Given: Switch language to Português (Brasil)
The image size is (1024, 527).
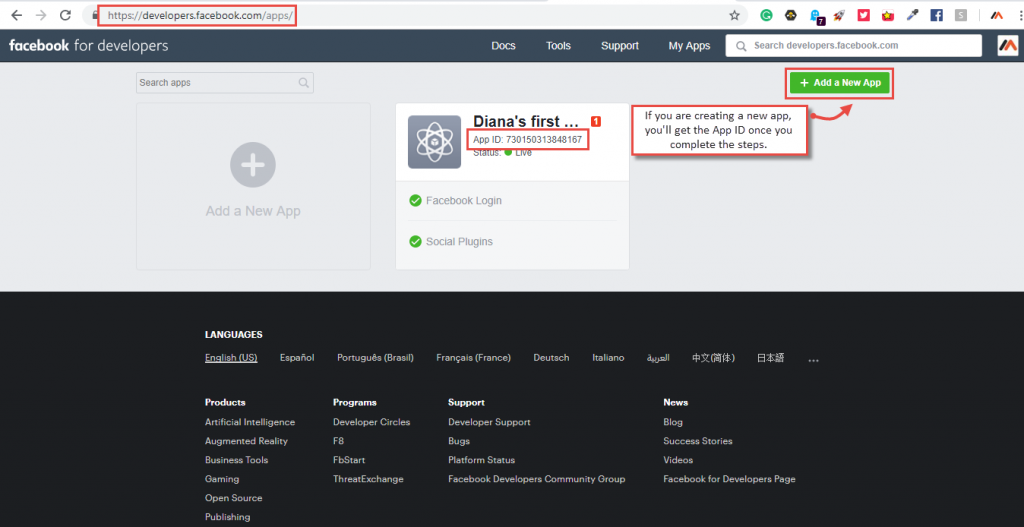Looking at the screenshot, I should click(376, 358).
